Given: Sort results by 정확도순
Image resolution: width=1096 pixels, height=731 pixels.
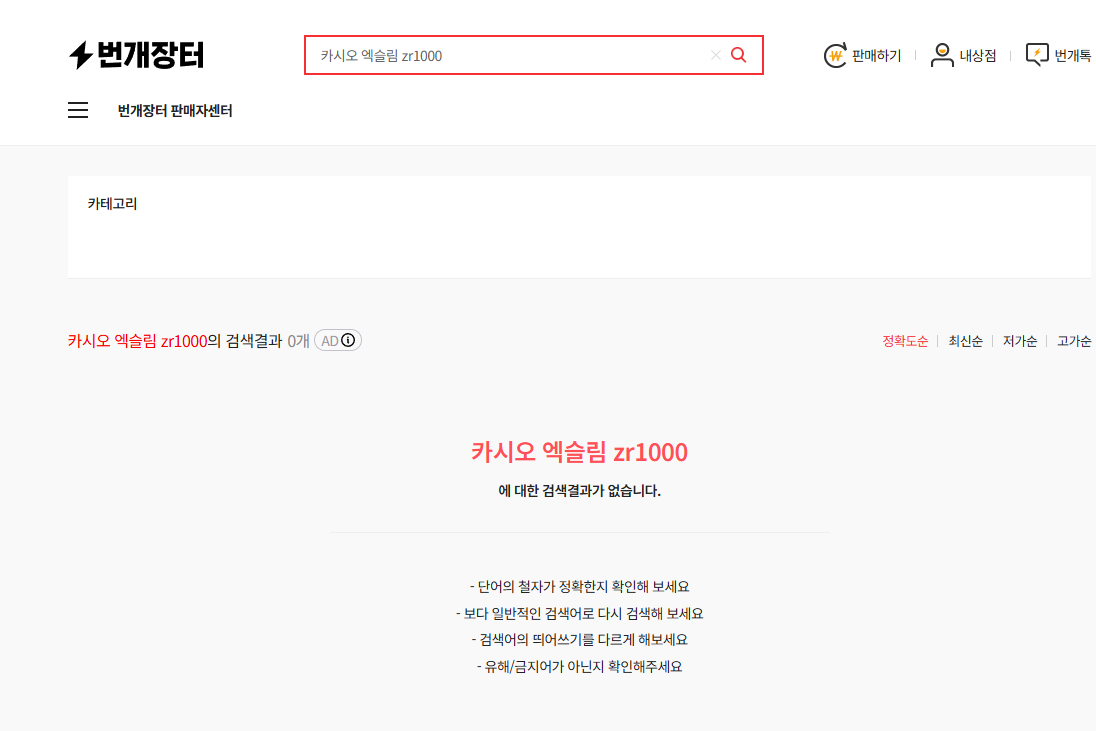Looking at the screenshot, I should [904, 341].
